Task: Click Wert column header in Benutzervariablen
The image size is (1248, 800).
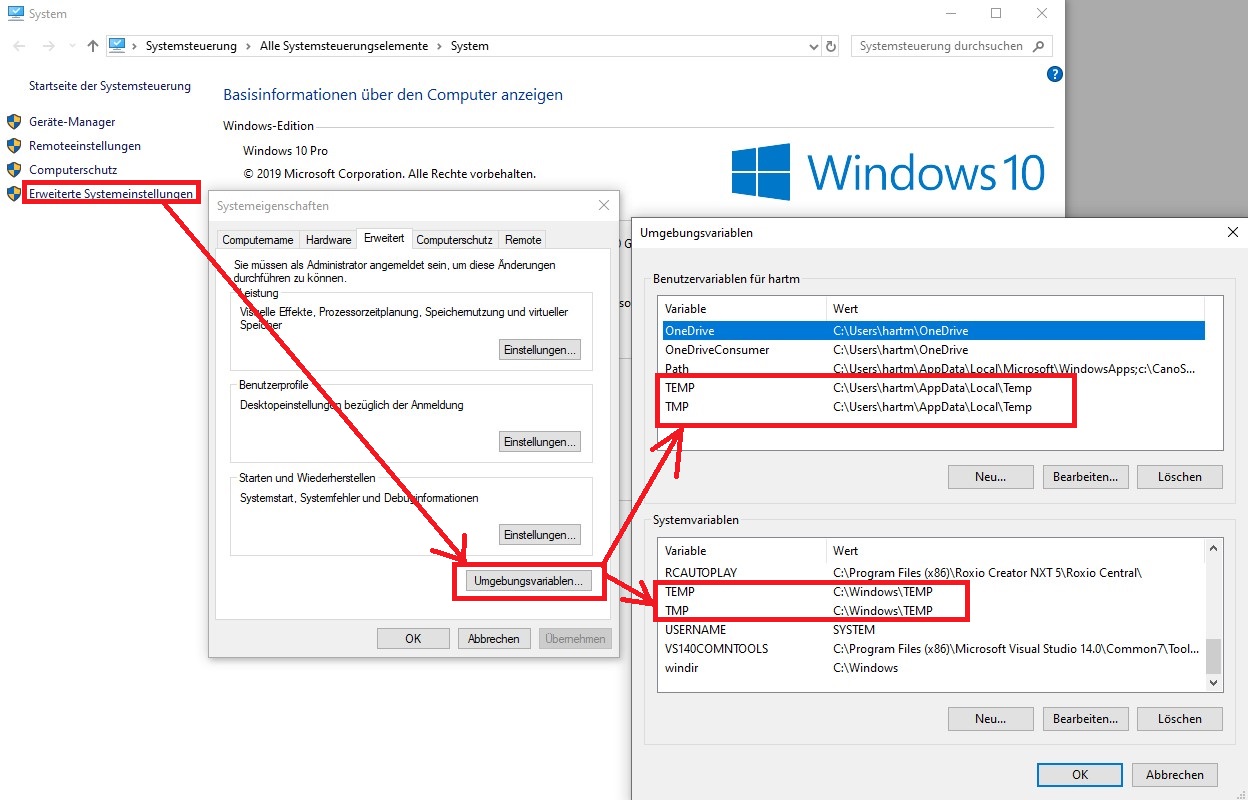Action: (x=1016, y=309)
